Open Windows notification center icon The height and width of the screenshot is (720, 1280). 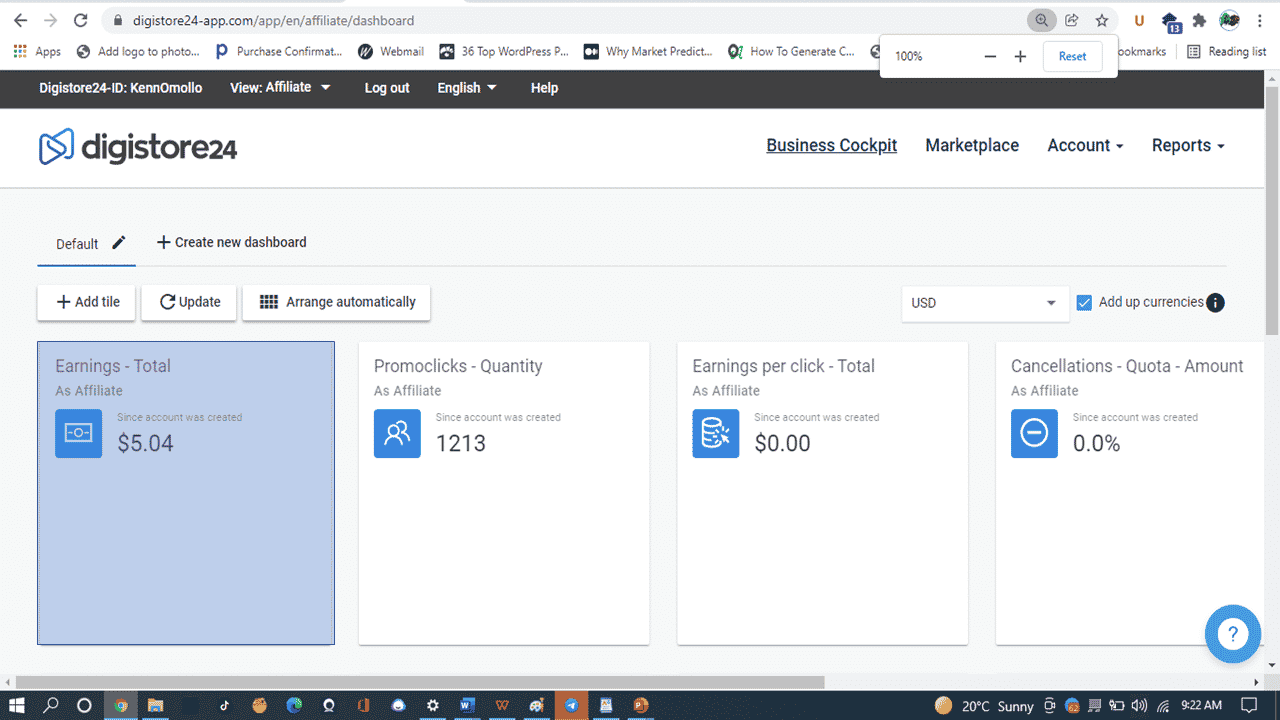tap(1249, 705)
